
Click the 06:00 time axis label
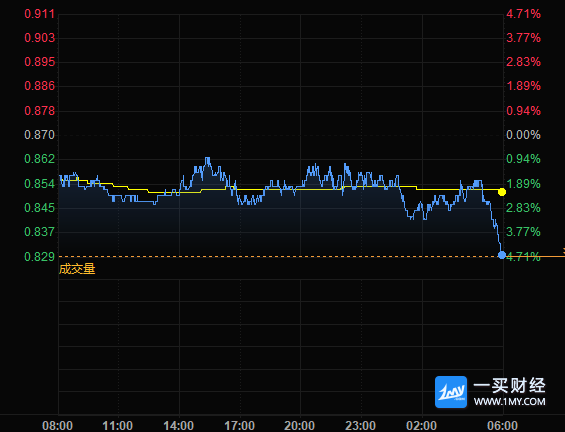[x=503, y=426]
